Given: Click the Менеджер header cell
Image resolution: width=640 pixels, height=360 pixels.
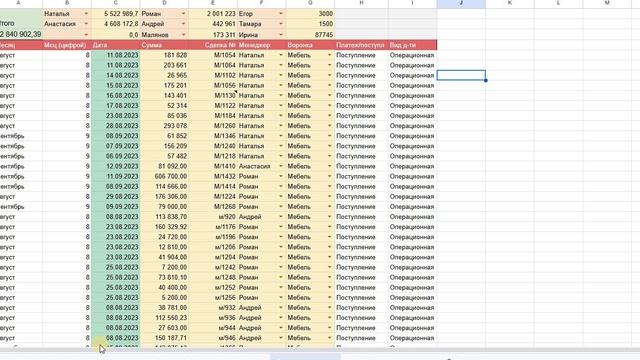Looking at the screenshot, I should (262, 45).
